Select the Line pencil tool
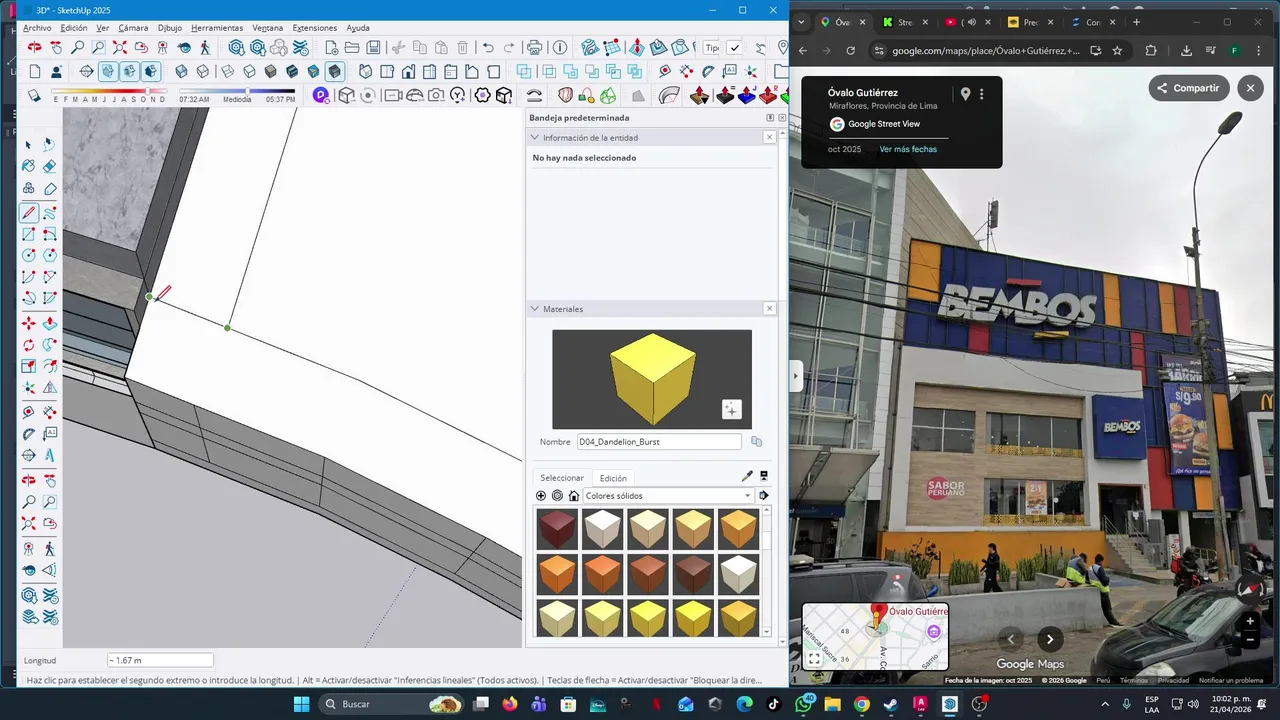This screenshot has width=1280, height=720. [29, 212]
